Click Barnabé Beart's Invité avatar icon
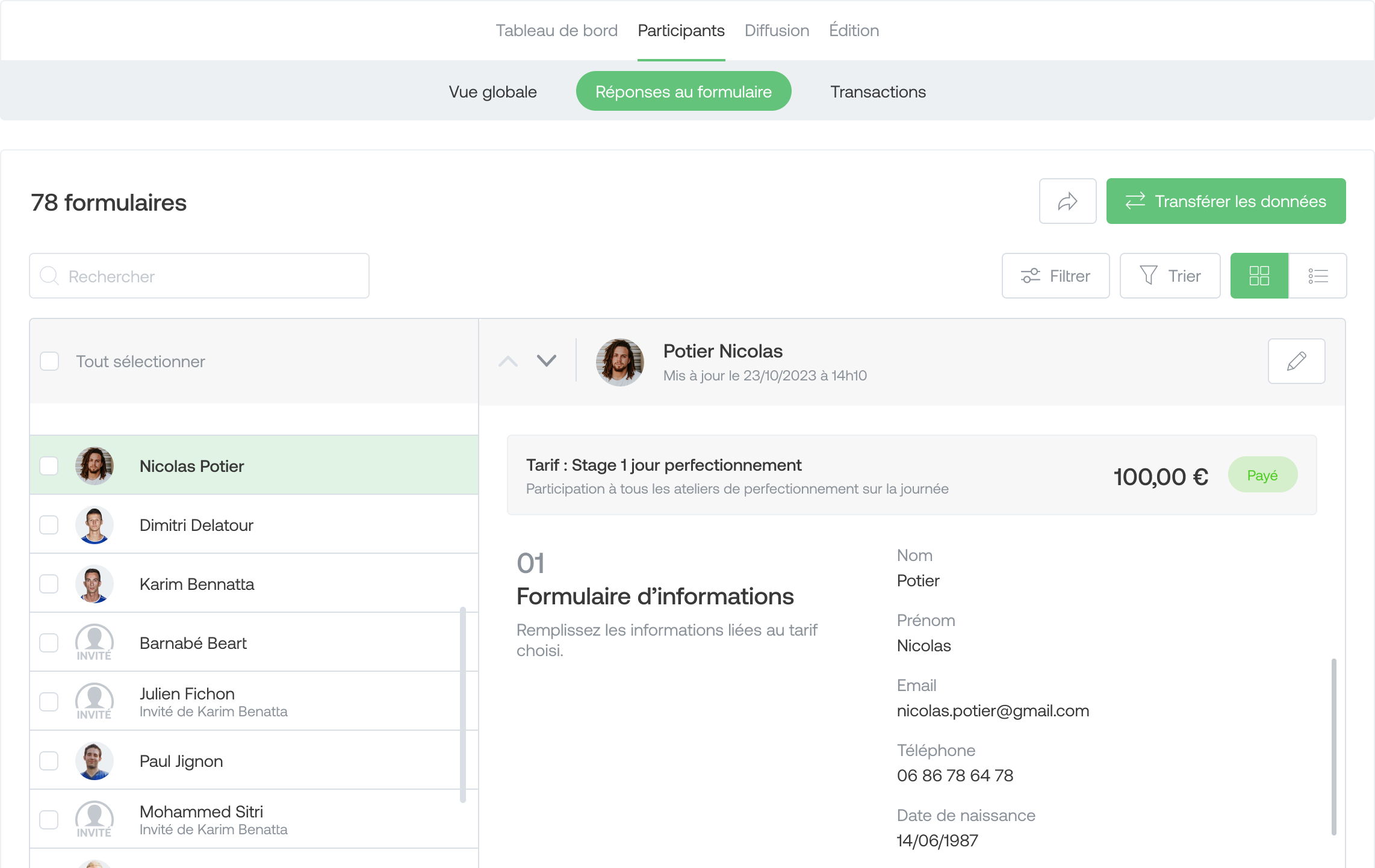This screenshot has height=868, width=1375. [x=95, y=642]
